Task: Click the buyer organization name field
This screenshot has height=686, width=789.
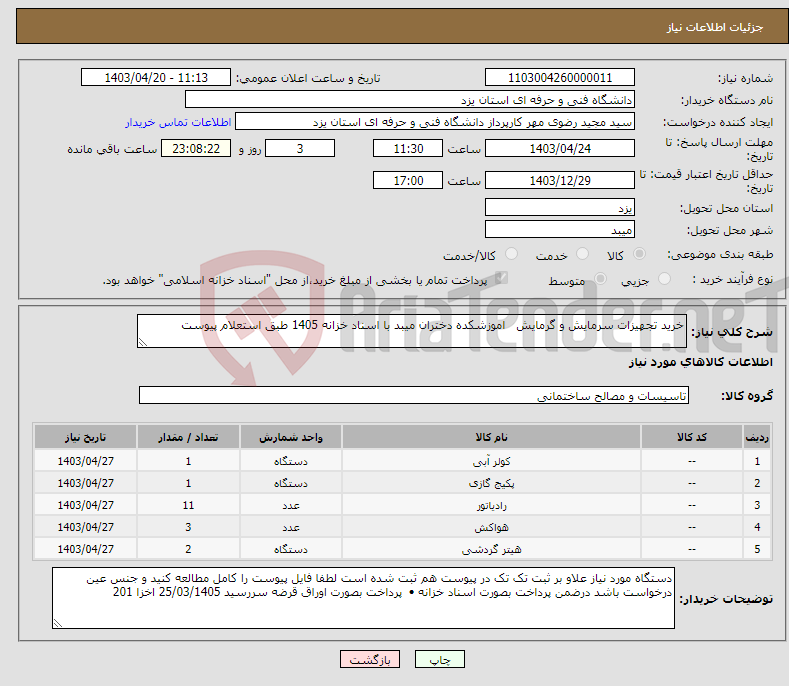Action: [410, 100]
